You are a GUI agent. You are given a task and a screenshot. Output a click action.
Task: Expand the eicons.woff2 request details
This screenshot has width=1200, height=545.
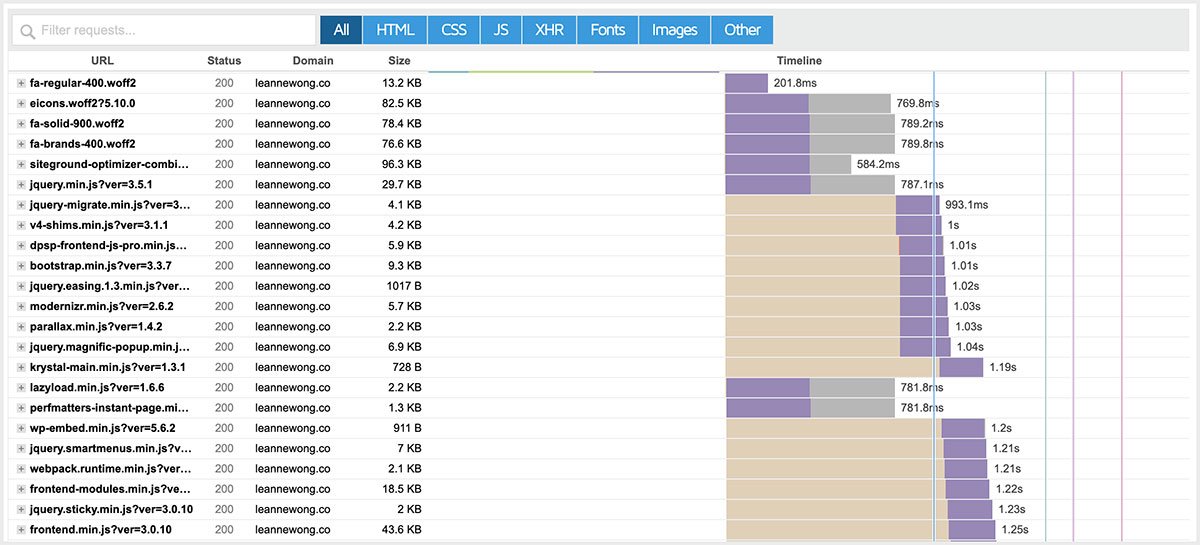click(21, 103)
